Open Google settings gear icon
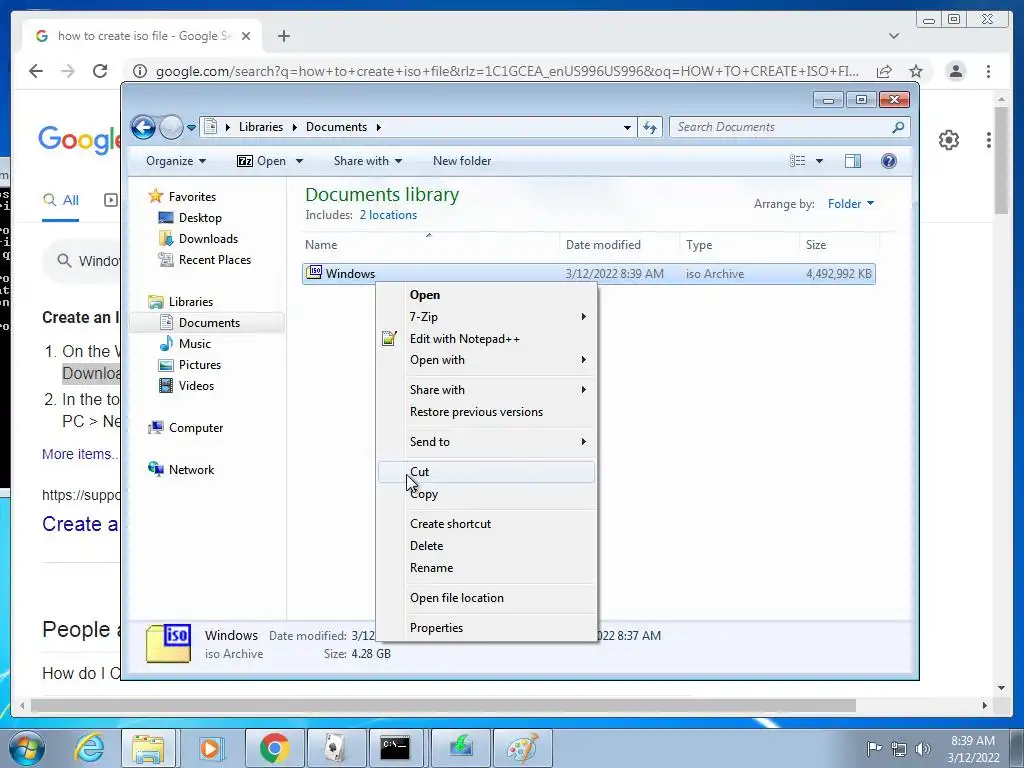The image size is (1024, 768). click(x=948, y=140)
